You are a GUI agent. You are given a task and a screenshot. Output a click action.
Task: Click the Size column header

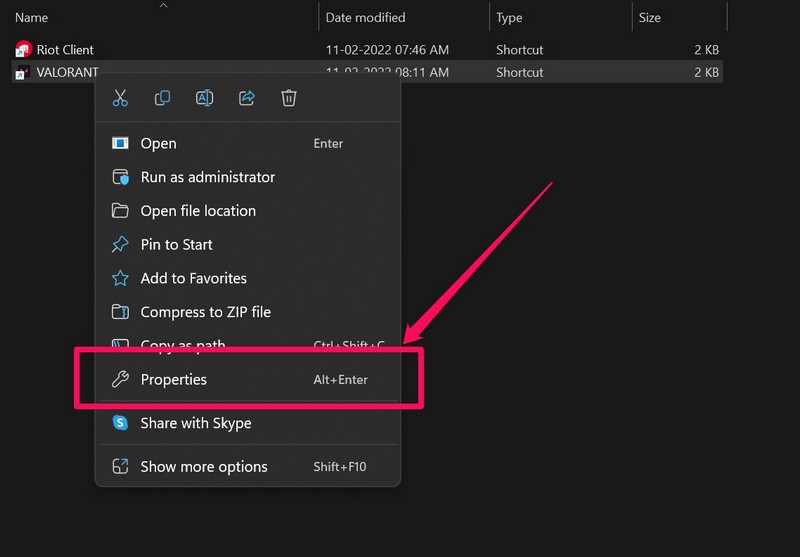coord(652,17)
